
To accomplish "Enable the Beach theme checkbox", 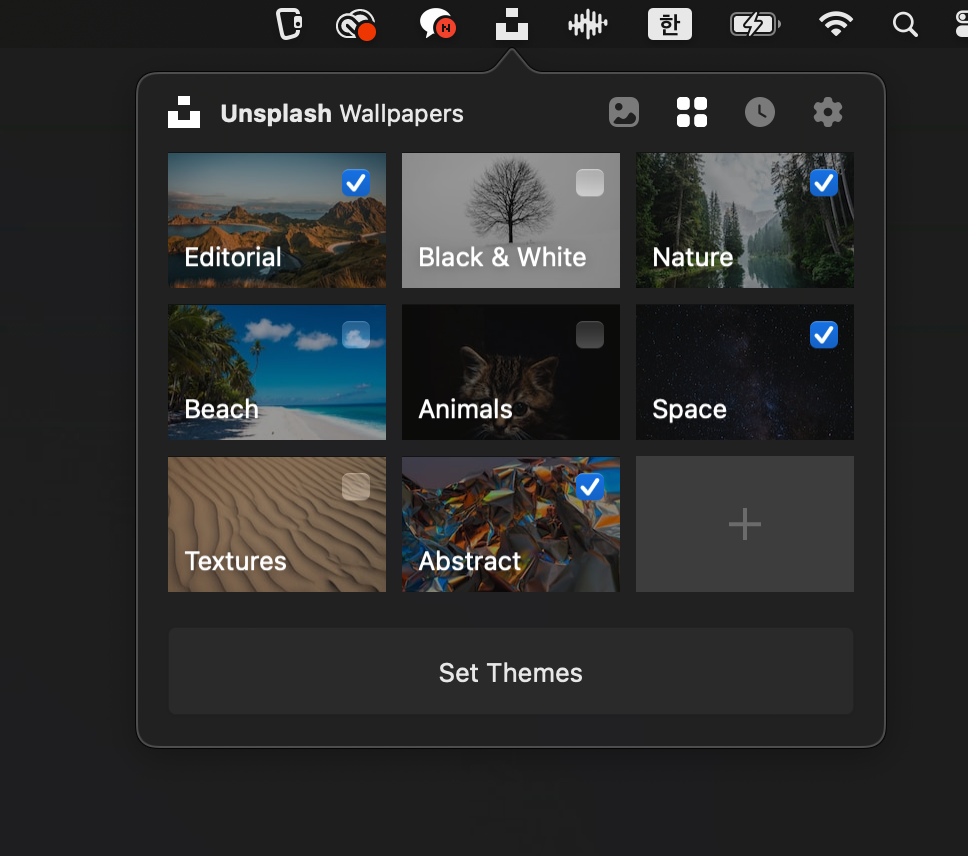I will click(x=356, y=335).
